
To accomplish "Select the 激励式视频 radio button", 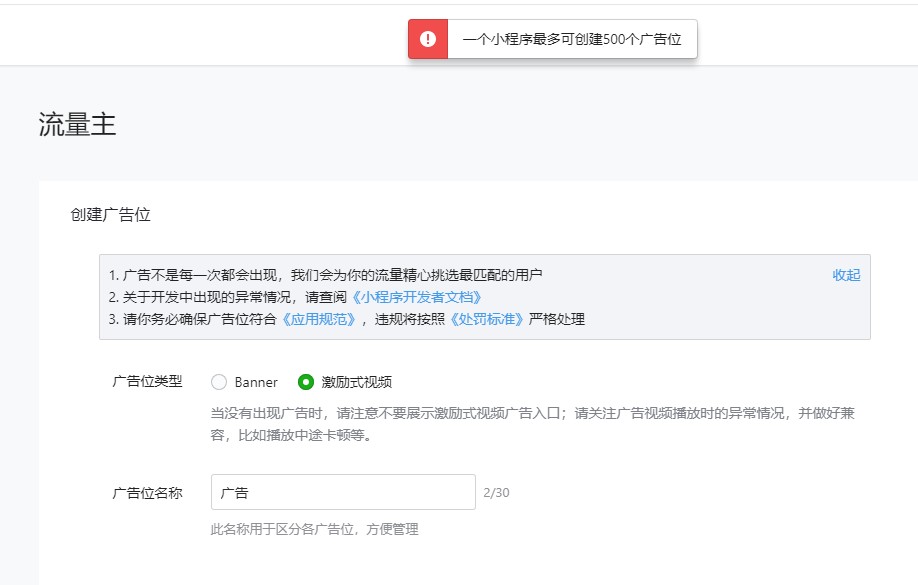I will click(x=306, y=382).
